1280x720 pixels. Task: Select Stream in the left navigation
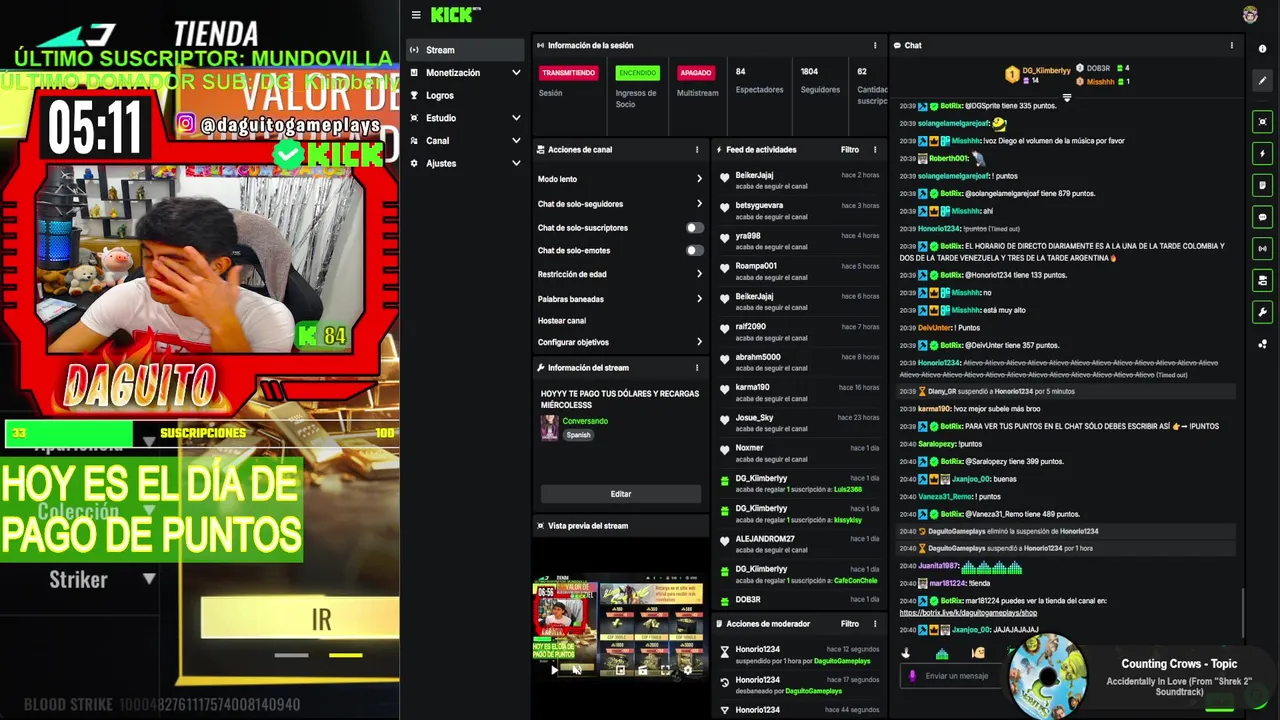pyautogui.click(x=465, y=50)
